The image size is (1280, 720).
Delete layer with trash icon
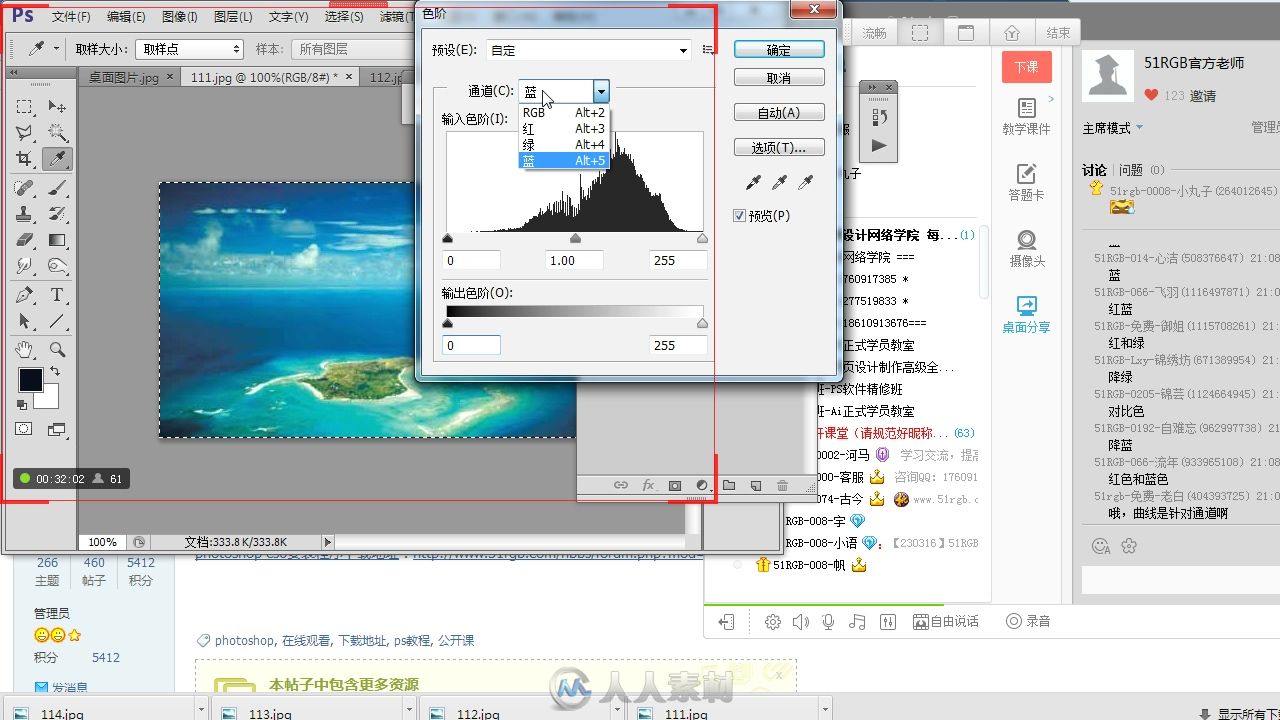coord(782,485)
